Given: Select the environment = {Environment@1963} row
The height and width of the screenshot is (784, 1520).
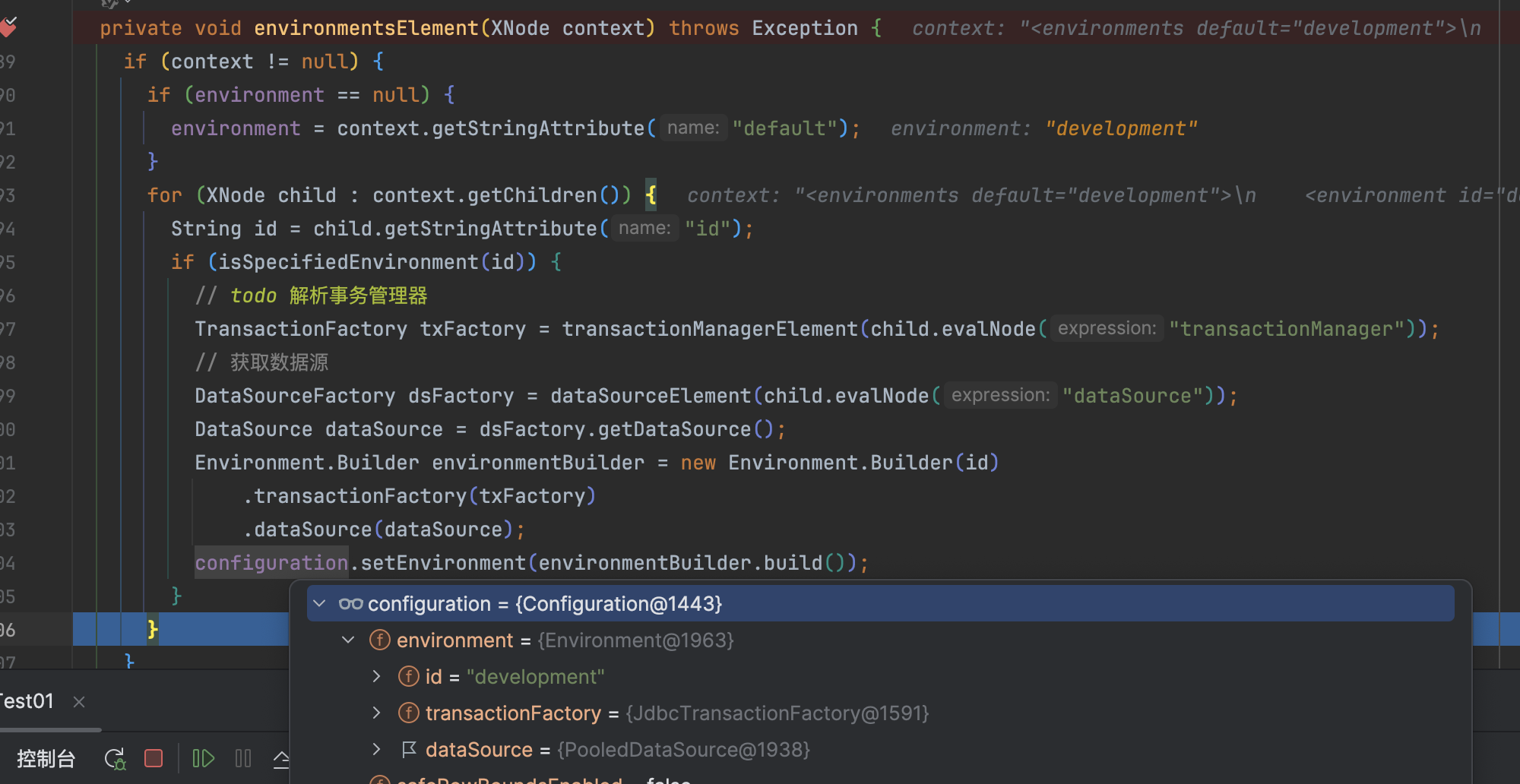Looking at the screenshot, I should pos(880,640).
